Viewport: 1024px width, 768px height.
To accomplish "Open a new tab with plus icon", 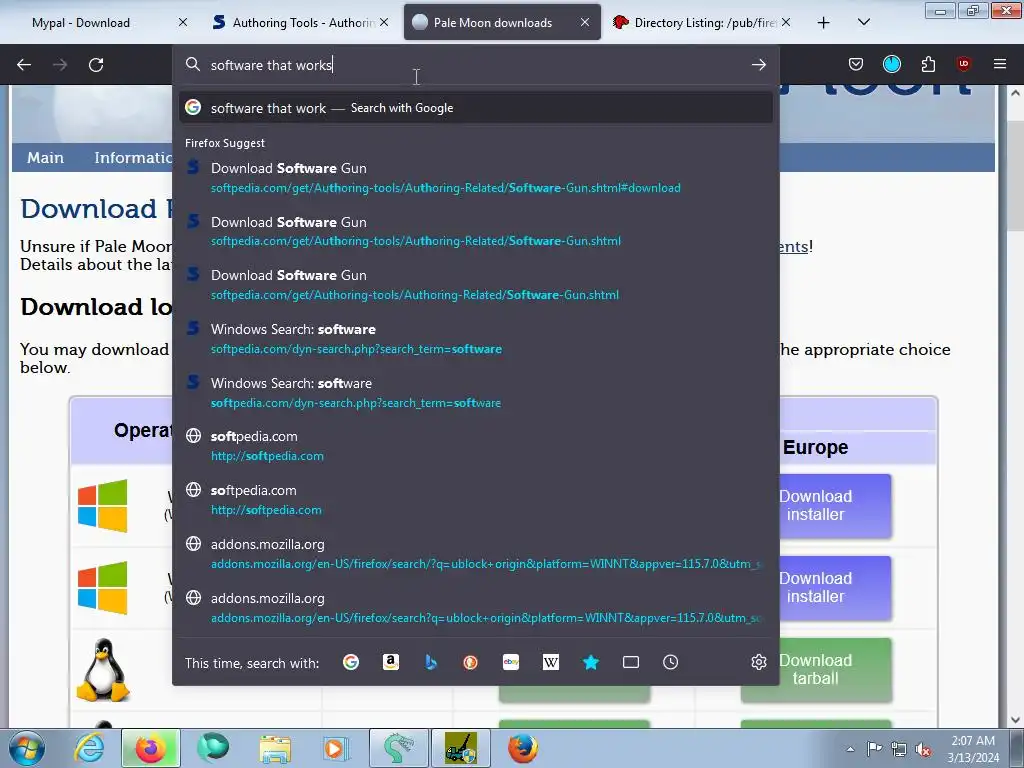I will [x=824, y=23].
